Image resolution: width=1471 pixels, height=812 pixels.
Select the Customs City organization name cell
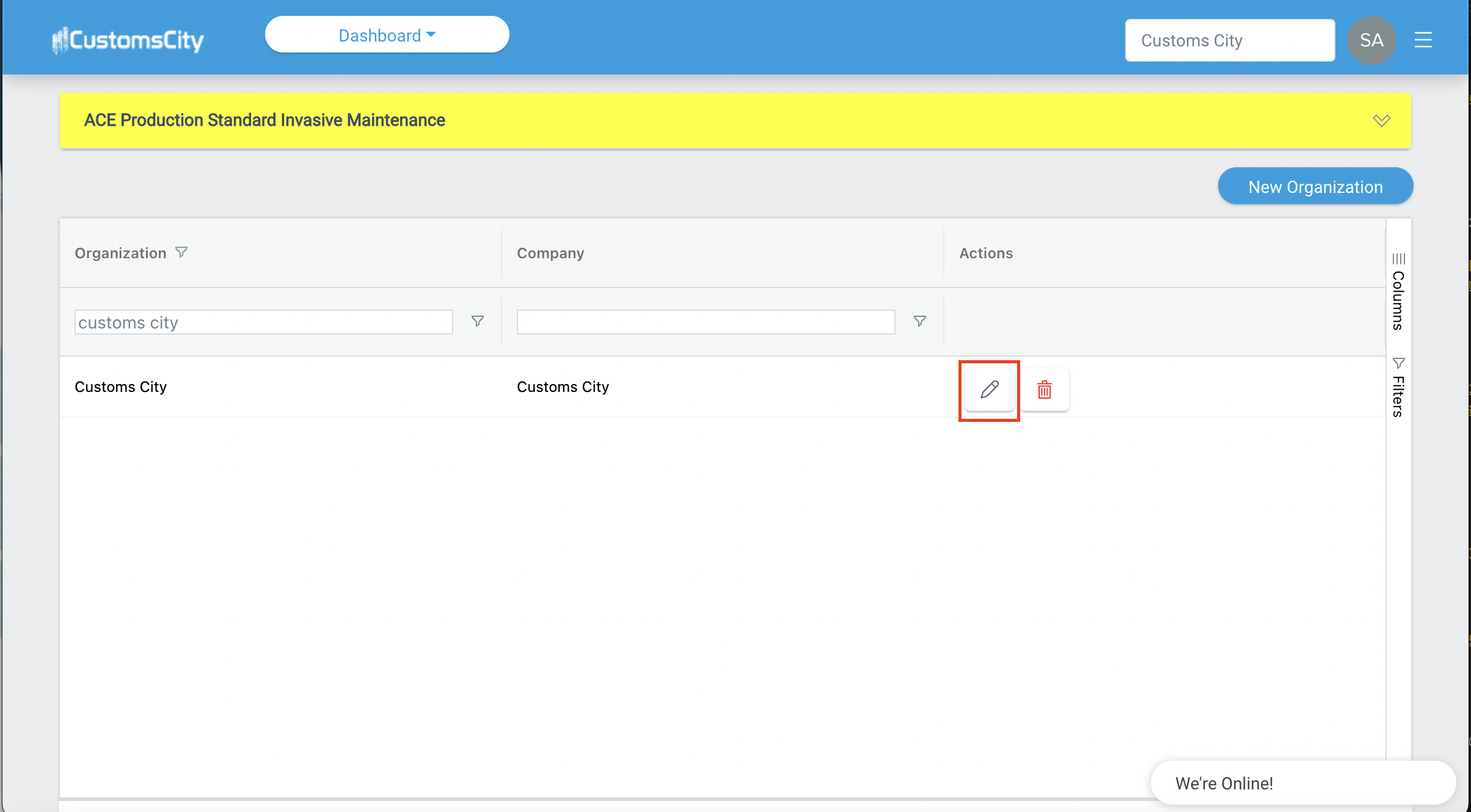coord(120,387)
